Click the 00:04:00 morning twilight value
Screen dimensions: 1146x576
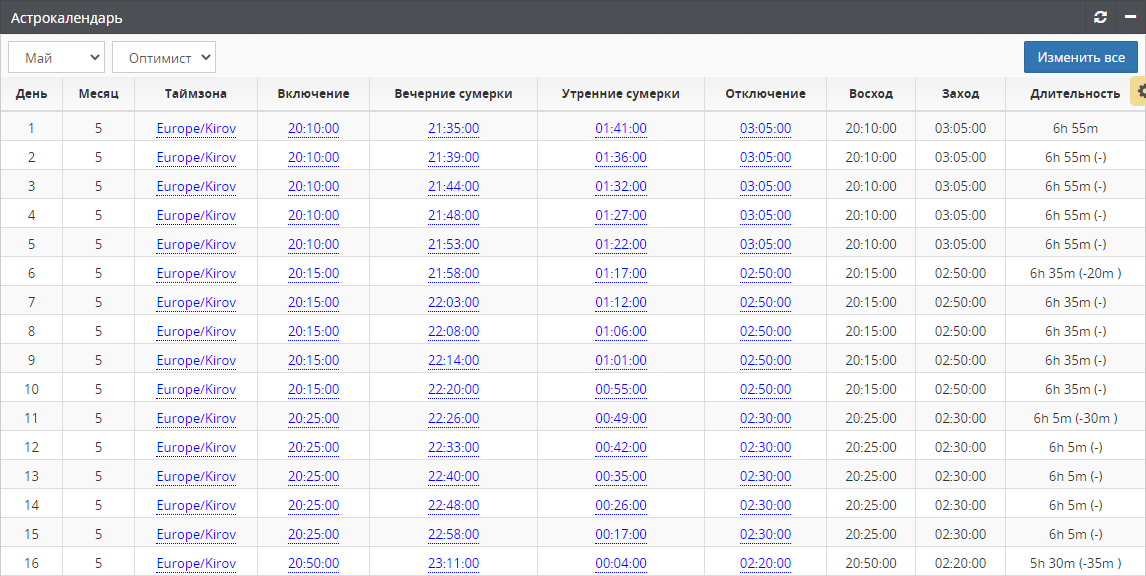point(620,563)
